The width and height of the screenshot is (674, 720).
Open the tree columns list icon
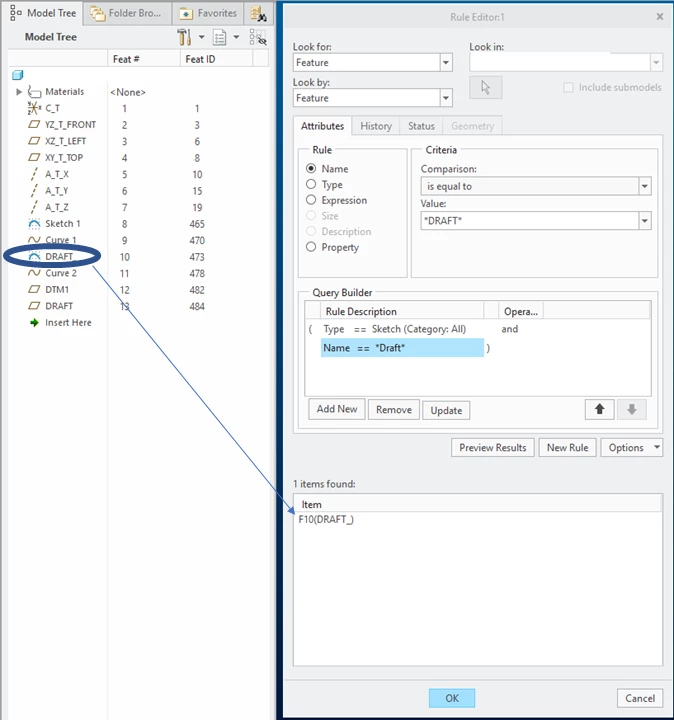(219, 37)
